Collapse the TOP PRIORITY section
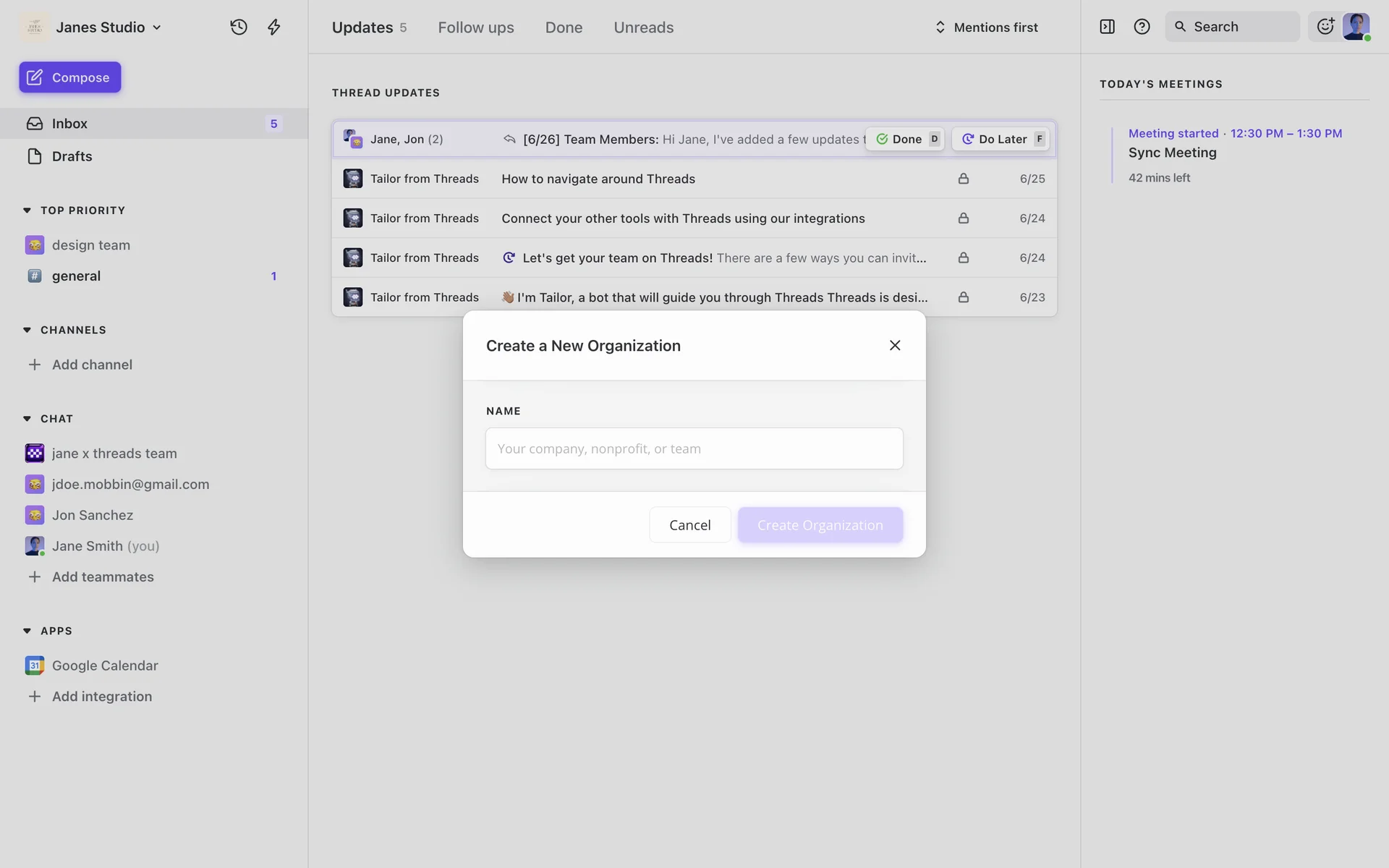The height and width of the screenshot is (868, 1389). (27, 210)
